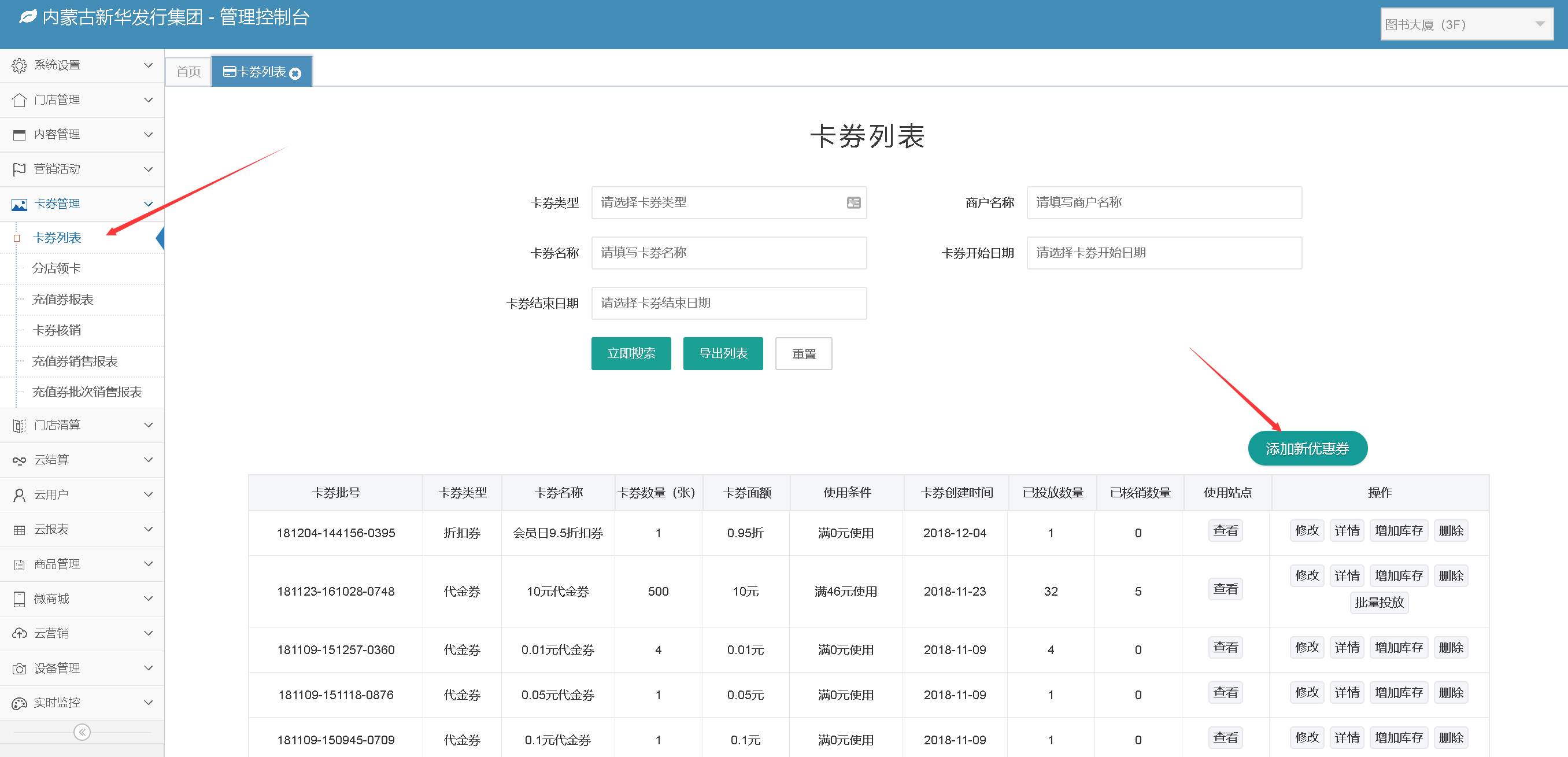1568x757 pixels.
Task: Open the 图书大厦 (3F) store dropdown
Action: pos(1466,24)
